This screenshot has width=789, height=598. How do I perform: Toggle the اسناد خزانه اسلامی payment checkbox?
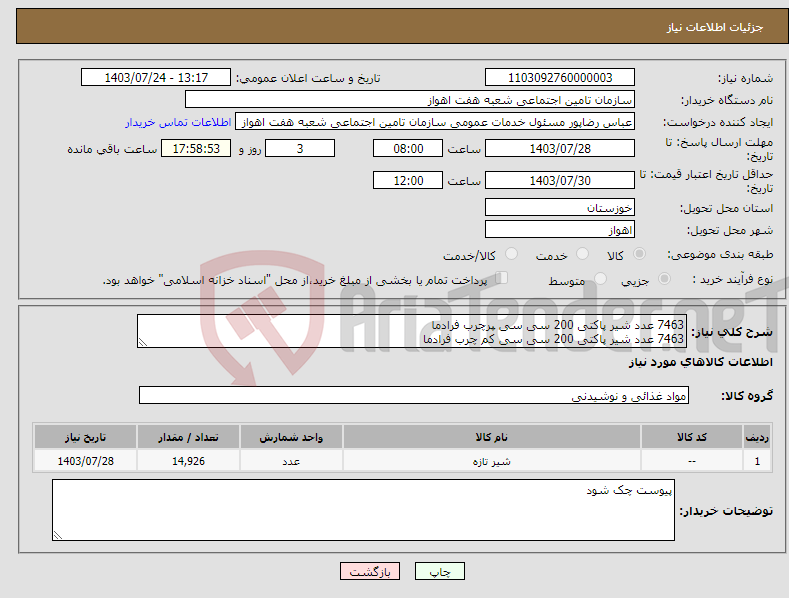[501, 278]
